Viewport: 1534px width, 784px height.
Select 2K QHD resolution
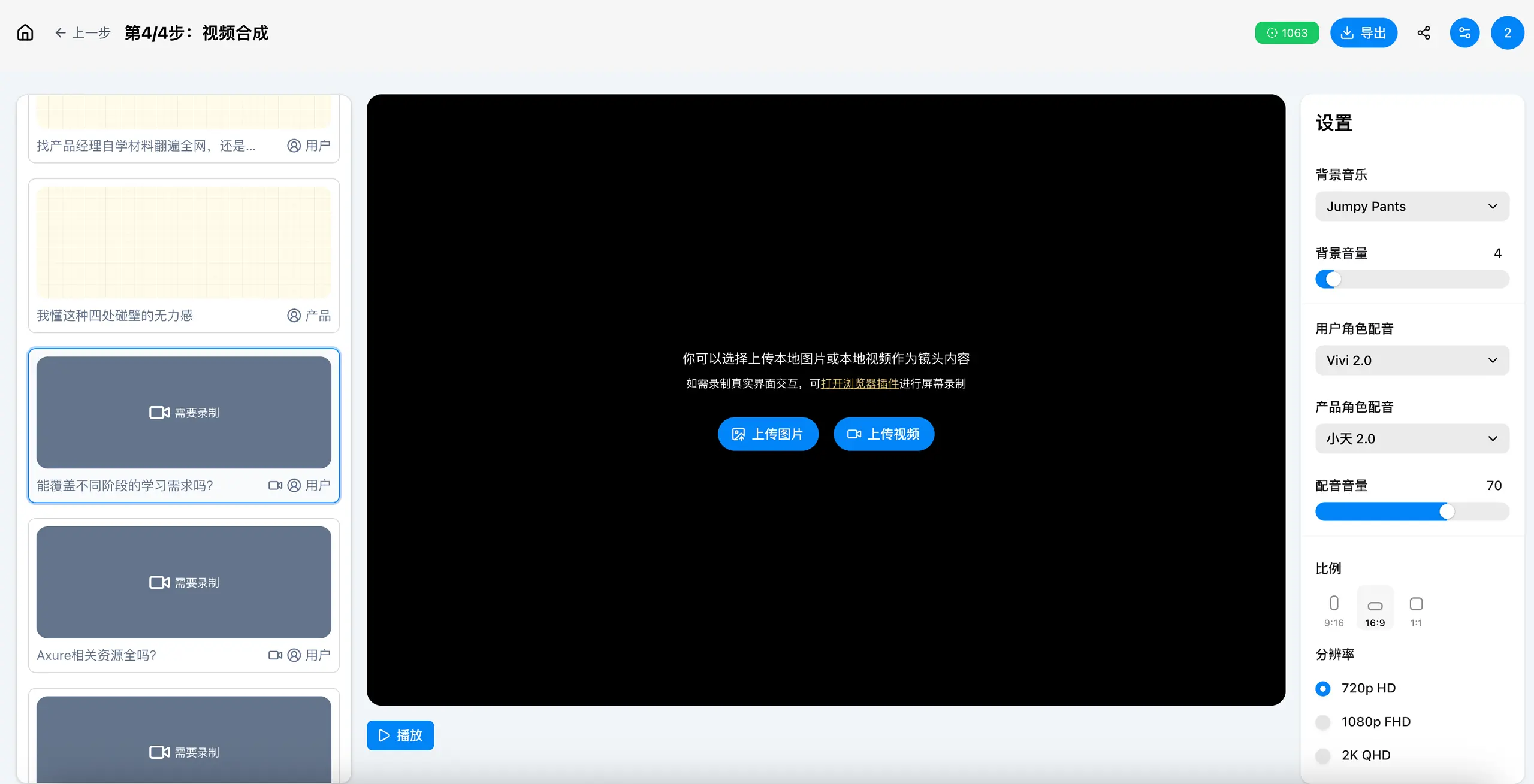1323,755
